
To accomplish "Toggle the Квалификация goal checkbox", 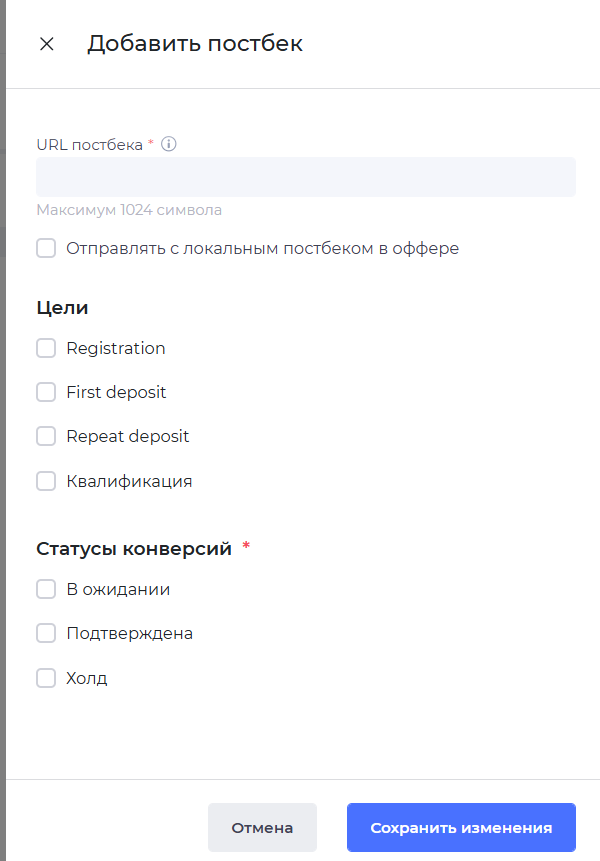I will click(x=46, y=481).
